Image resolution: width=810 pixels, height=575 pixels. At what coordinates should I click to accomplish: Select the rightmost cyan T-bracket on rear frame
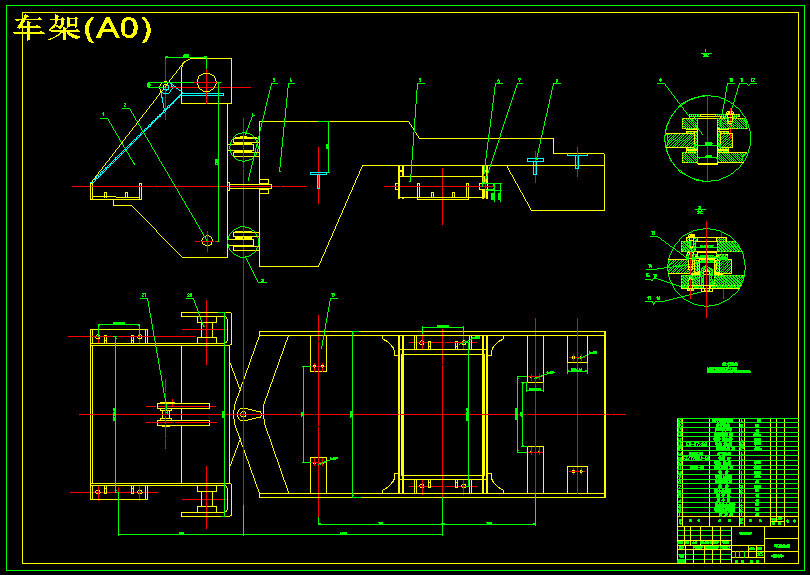(577, 161)
